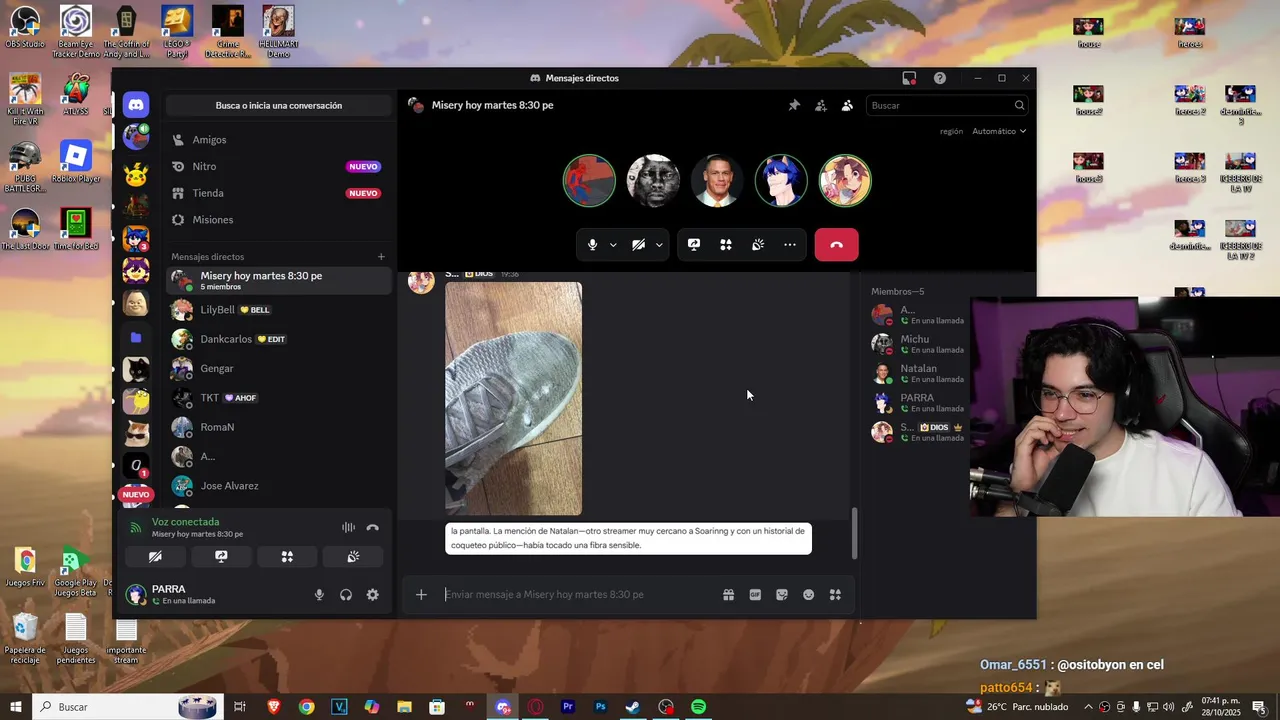The image size is (1280, 720).
Task: Open región Automático dropdown
Action: (999, 131)
